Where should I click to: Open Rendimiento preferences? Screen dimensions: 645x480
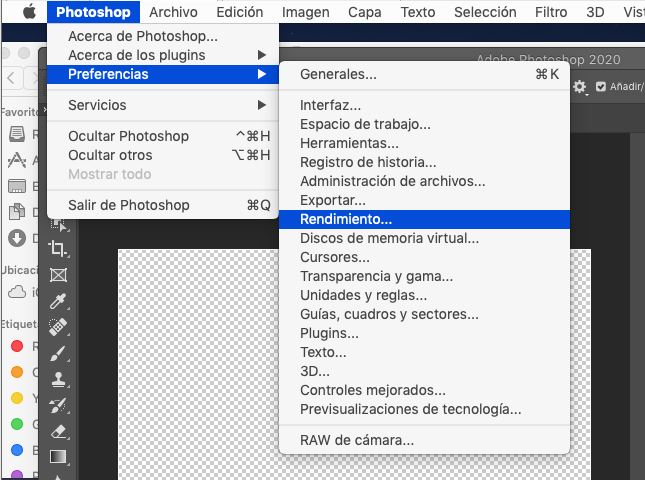tap(346, 219)
